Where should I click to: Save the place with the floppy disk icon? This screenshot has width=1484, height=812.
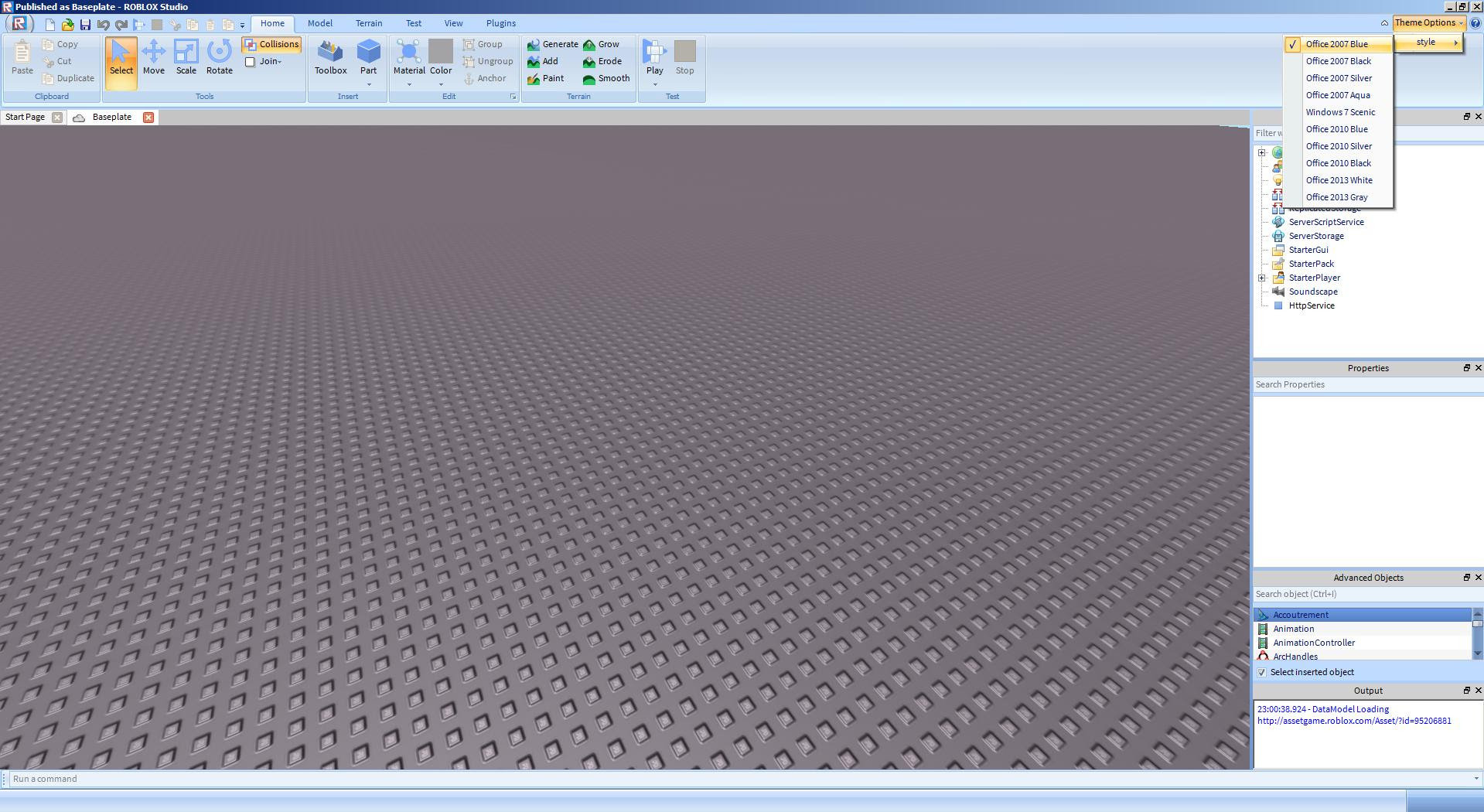(x=85, y=25)
